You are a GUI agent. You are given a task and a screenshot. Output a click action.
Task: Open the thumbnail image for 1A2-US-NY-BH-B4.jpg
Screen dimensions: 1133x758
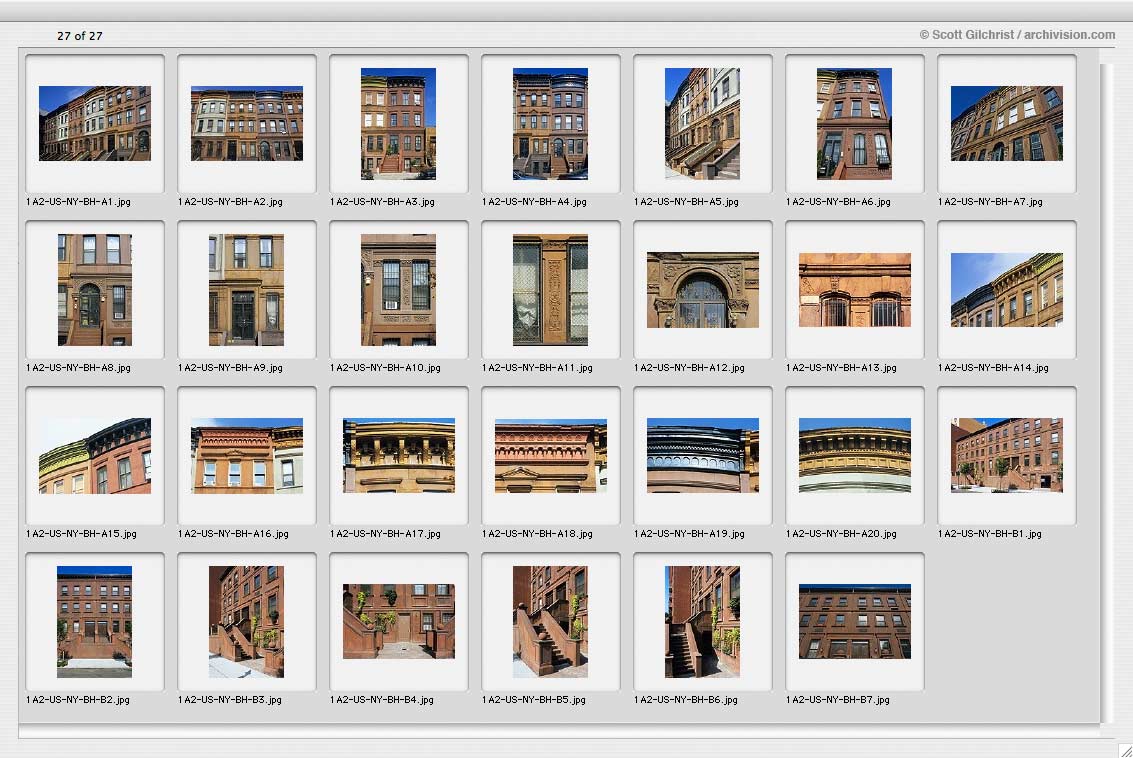click(399, 622)
